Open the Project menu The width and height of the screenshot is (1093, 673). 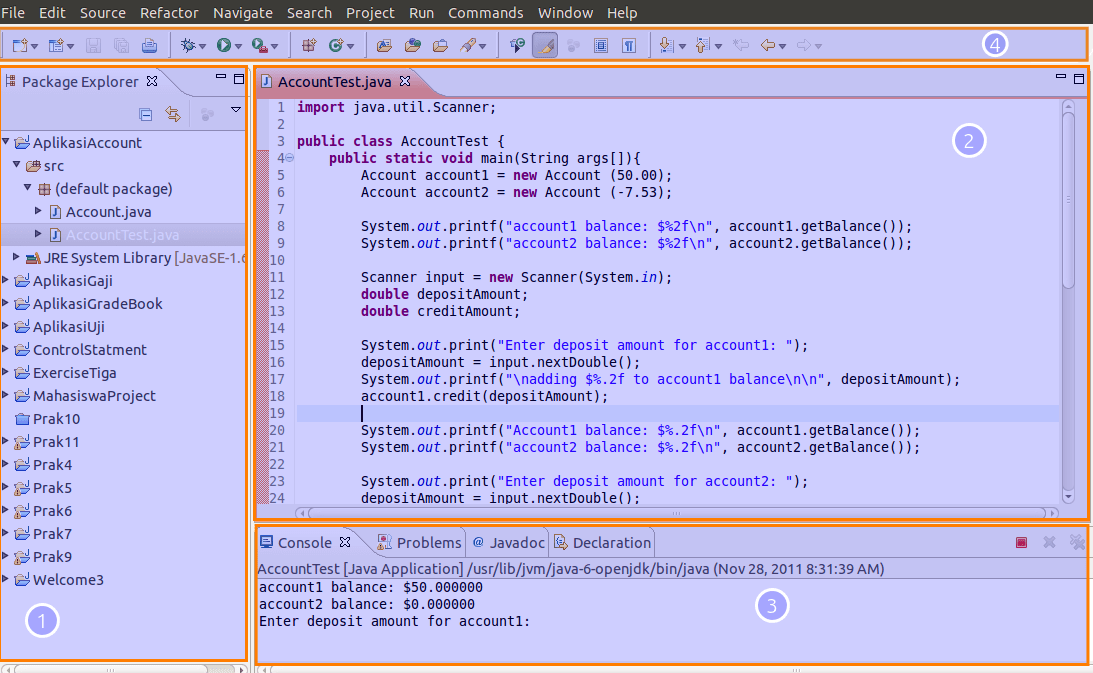pos(370,13)
